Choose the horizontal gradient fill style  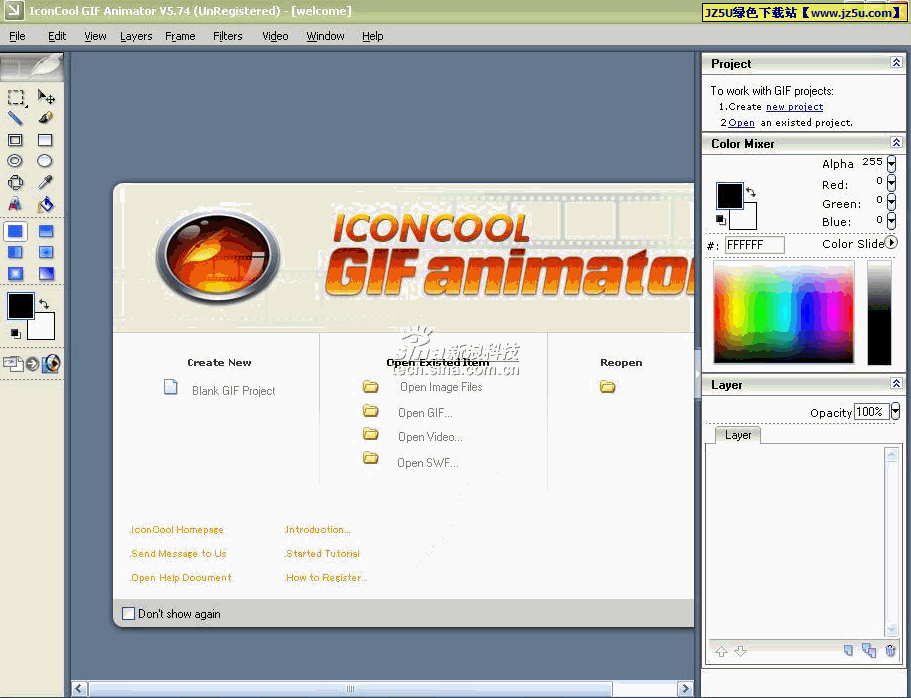click(x=15, y=252)
